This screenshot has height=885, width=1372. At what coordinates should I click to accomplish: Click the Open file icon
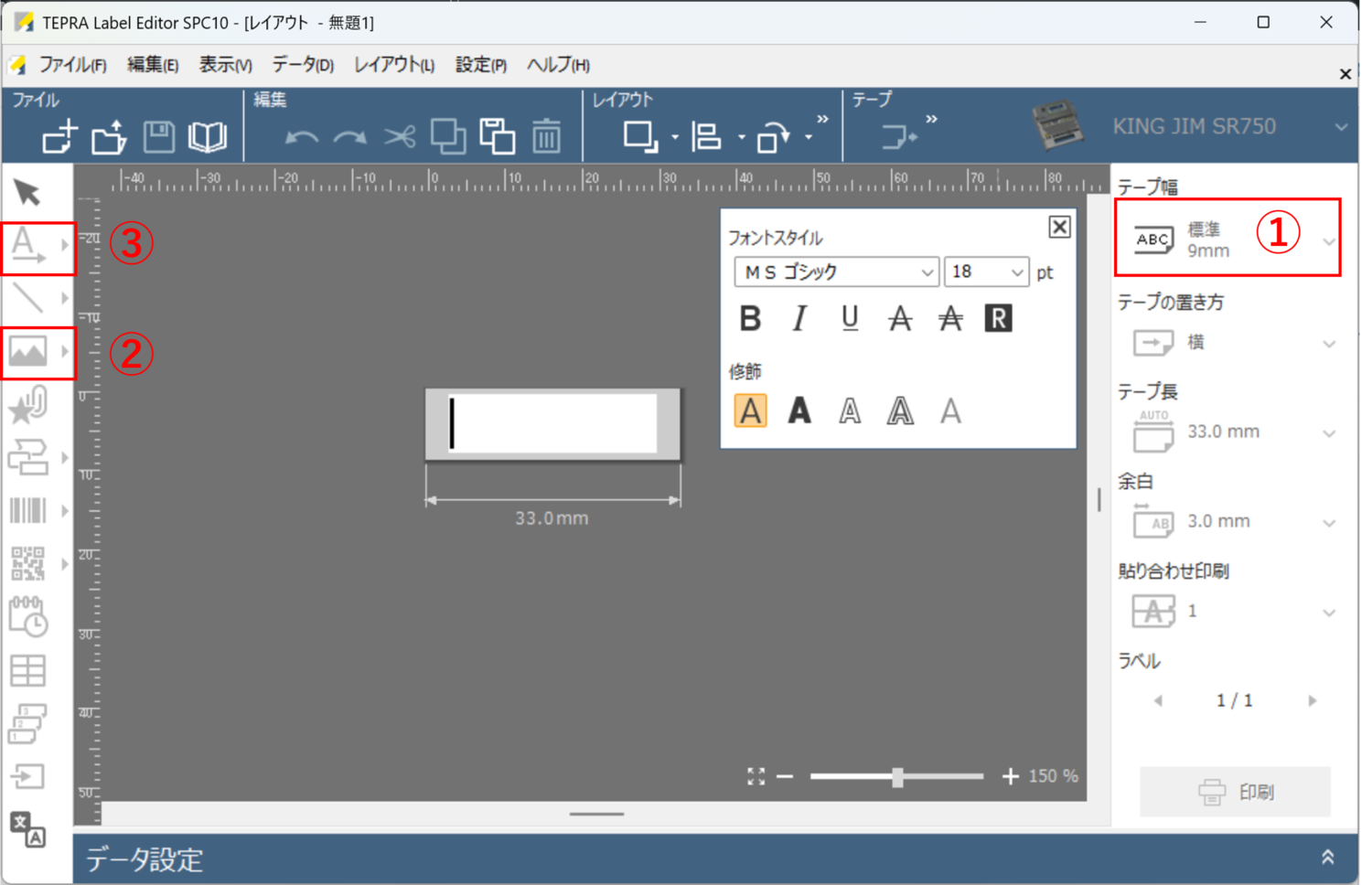coord(109,137)
